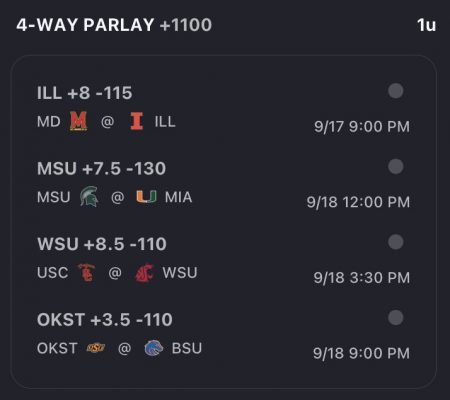Toggle status dot for OKST +3.5 pick

point(396,318)
